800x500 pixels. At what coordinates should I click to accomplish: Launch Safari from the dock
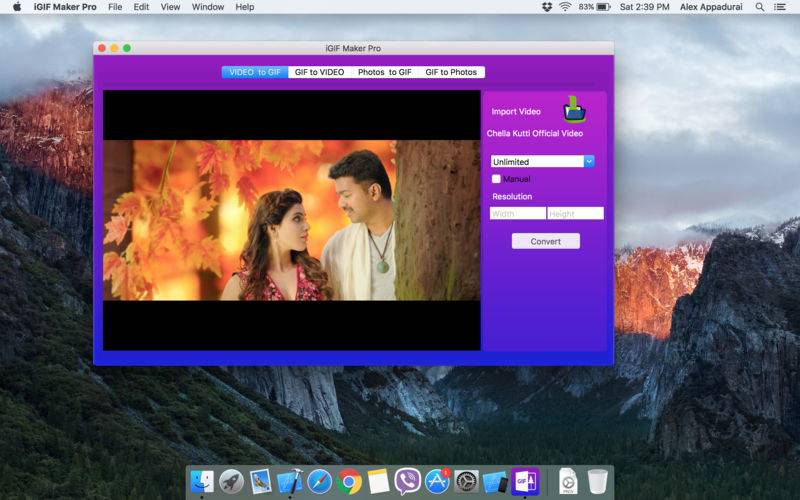pos(319,482)
